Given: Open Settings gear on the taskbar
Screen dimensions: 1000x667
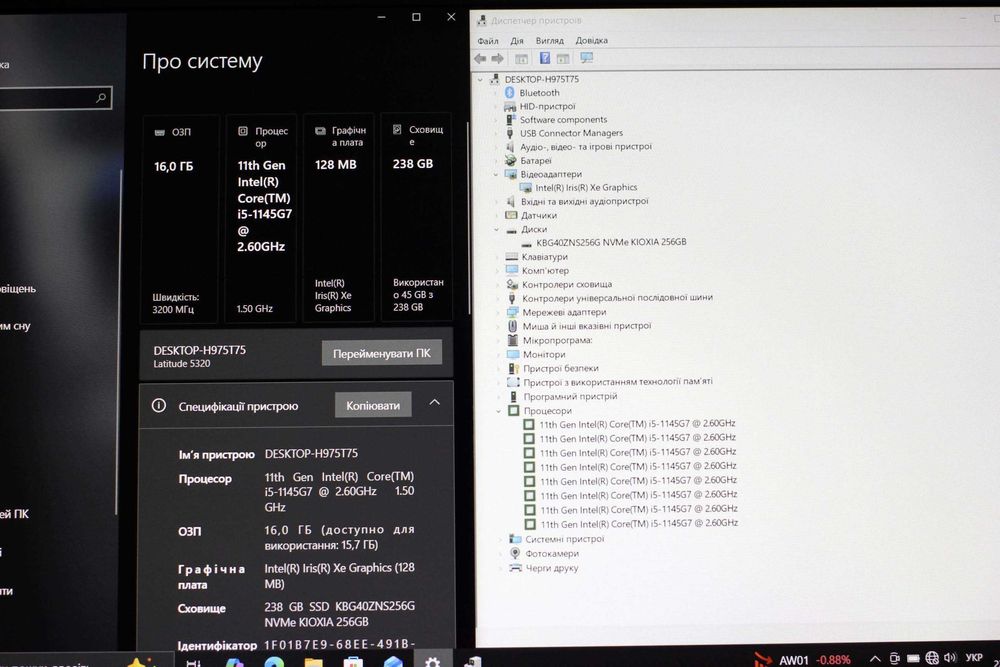Looking at the screenshot, I should (432, 661).
